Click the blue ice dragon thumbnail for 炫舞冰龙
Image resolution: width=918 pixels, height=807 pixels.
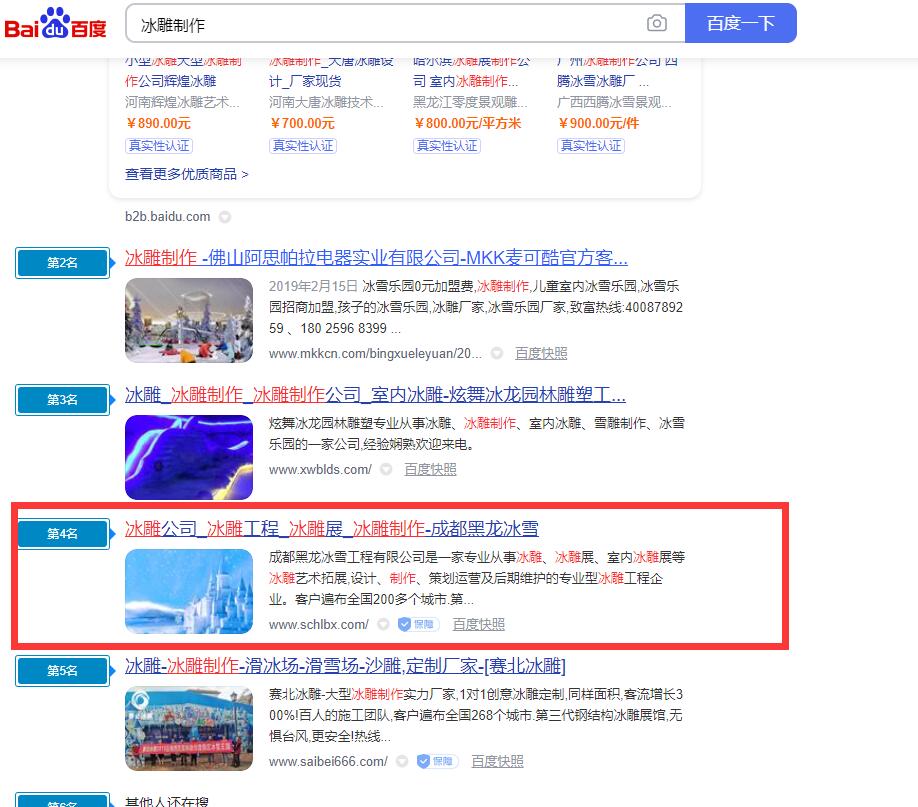[x=189, y=456]
